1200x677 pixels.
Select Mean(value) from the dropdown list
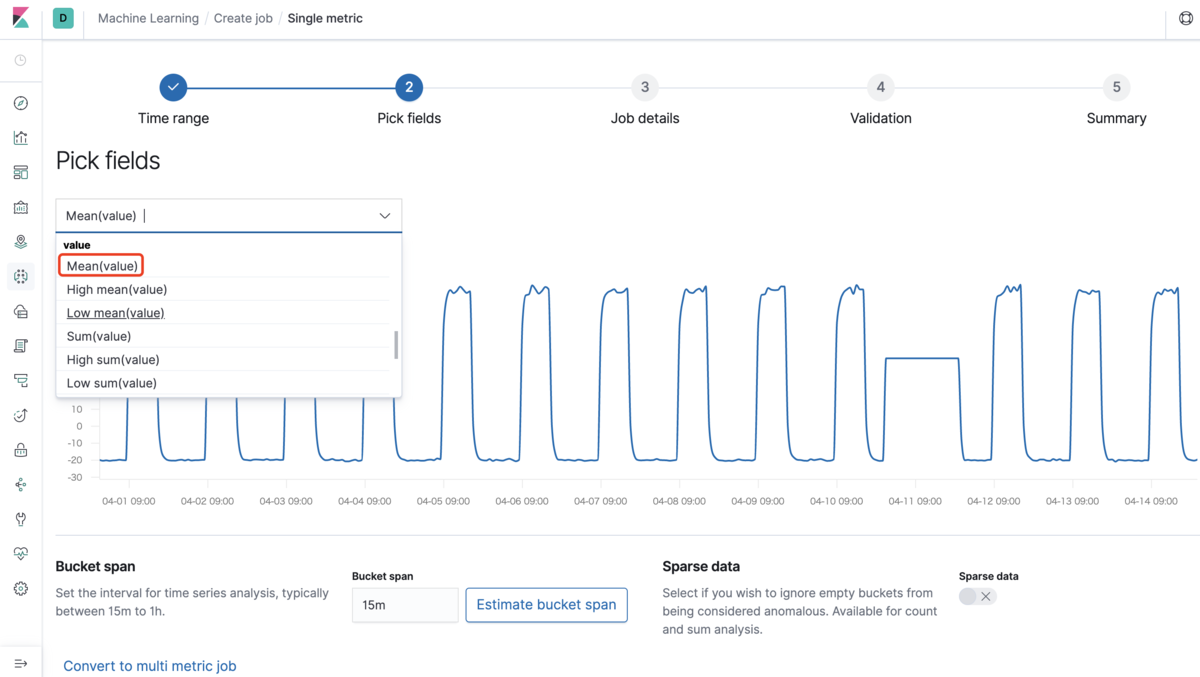coord(102,266)
